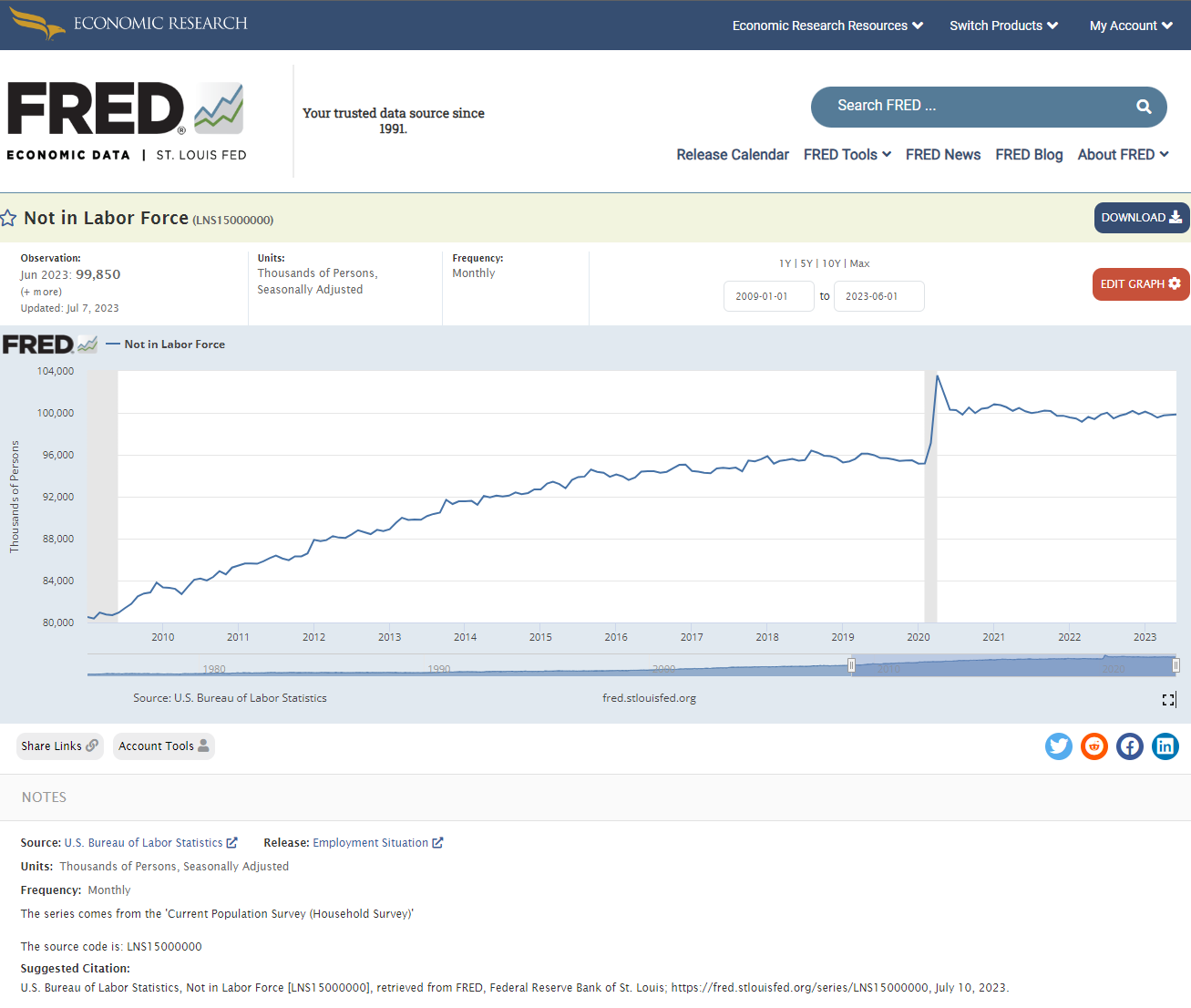Open Employment Situation external link icon
Image resolution: width=1191 pixels, height=1008 pixels.
(437, 843)
